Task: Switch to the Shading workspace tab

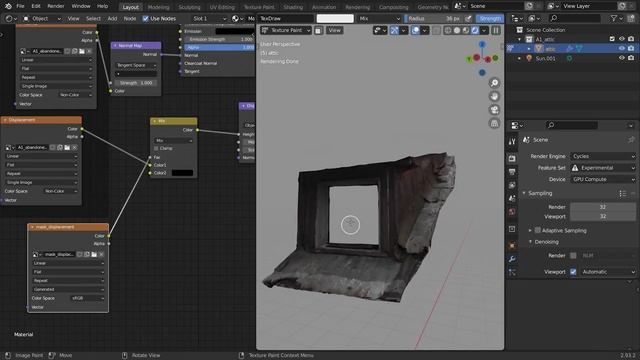Action: pyautogui.click(x=293, y=7)
